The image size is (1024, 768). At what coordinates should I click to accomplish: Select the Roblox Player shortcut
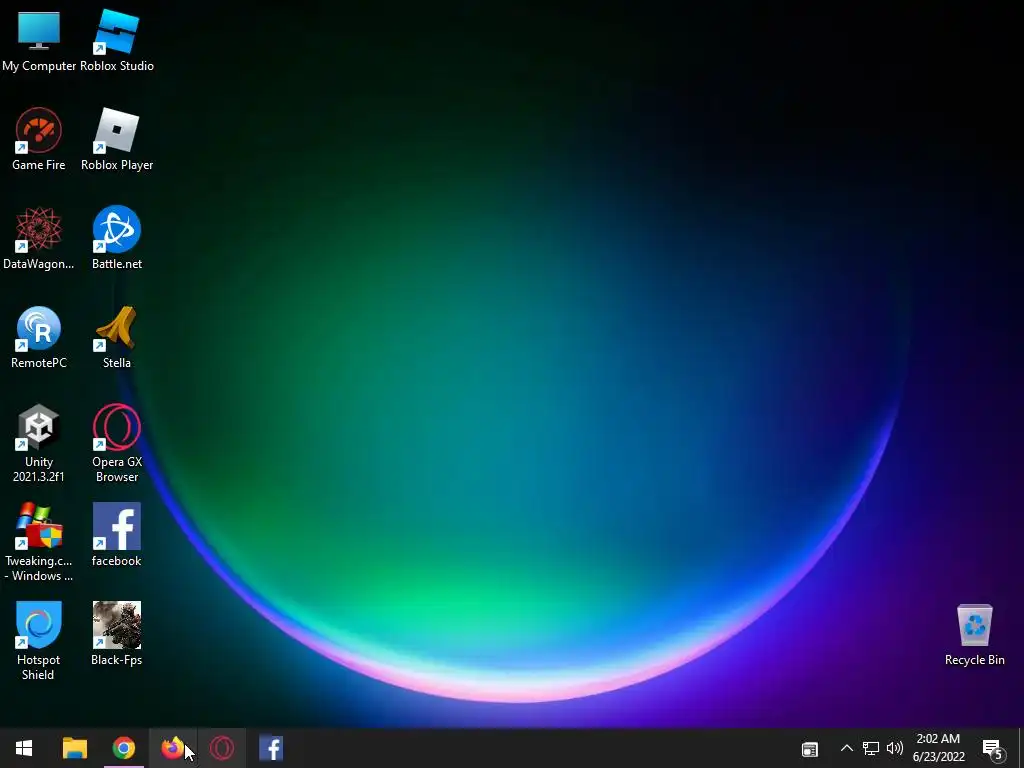pyautogui.click(x=117, y=140)
